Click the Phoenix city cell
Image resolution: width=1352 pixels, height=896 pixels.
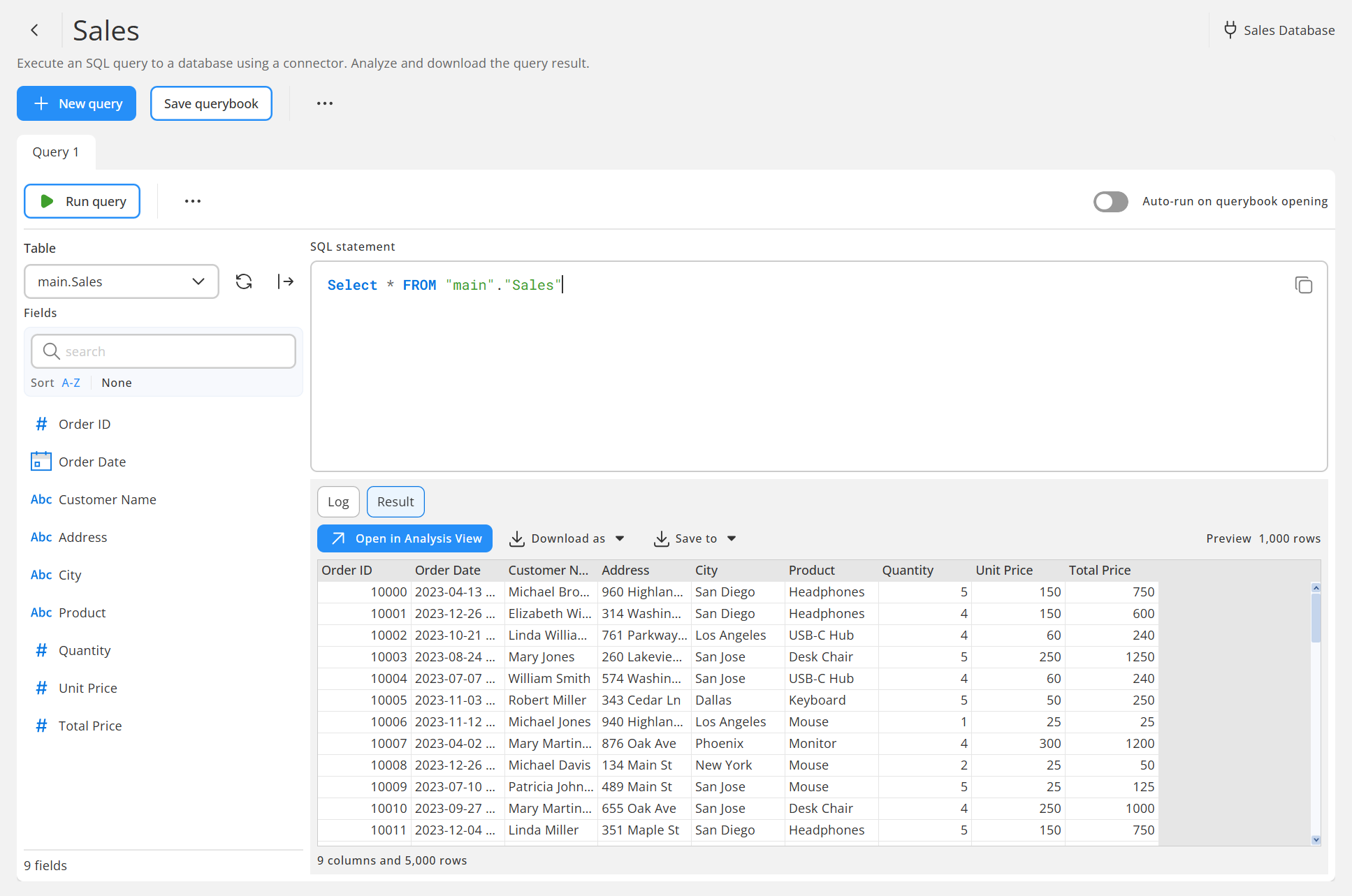(x=738, y=743)
